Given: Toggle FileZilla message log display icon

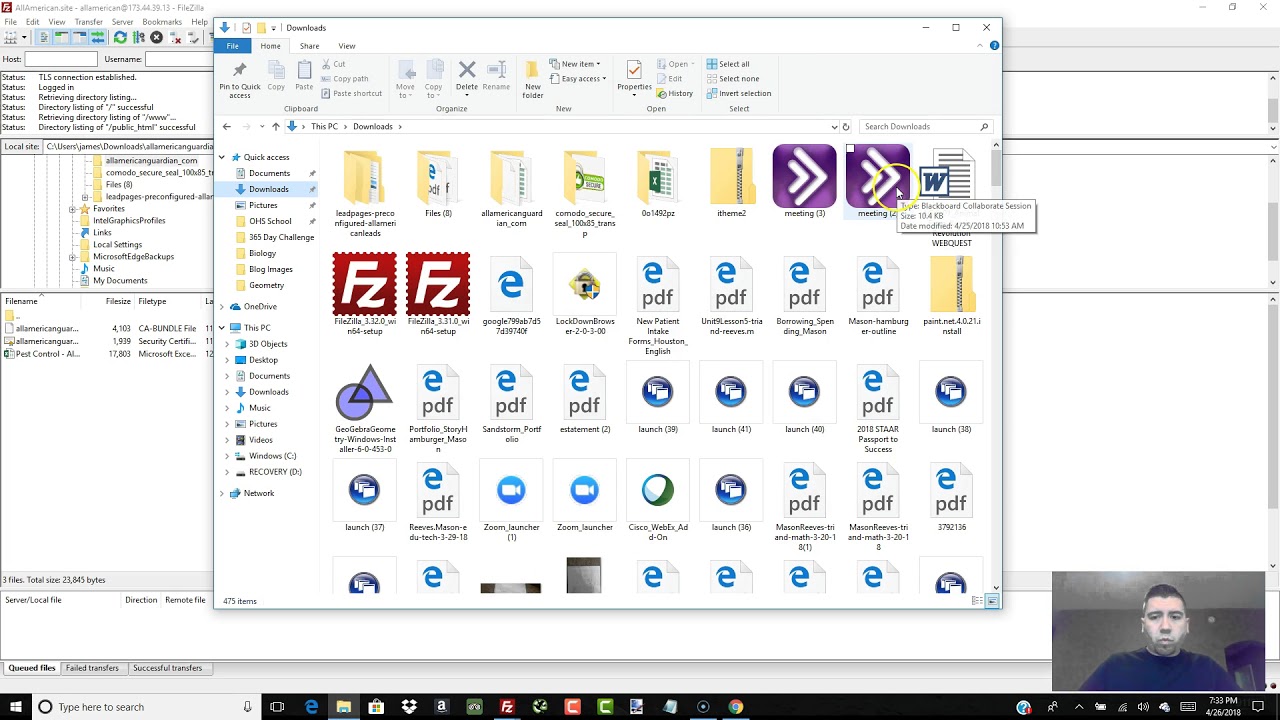Looking at the screenshot, I should click(x=43, y=37).
